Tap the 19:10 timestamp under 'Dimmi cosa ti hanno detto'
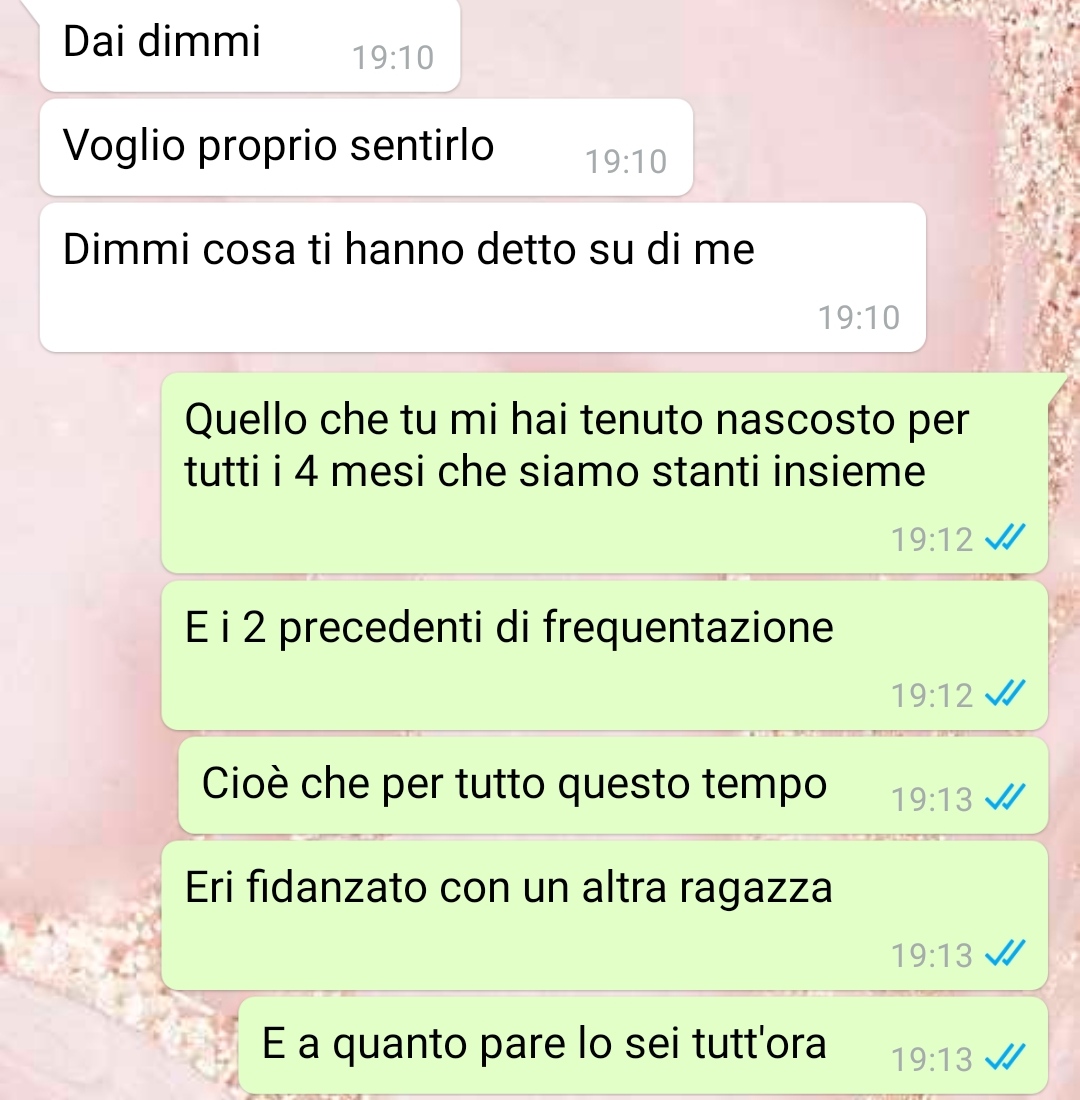Viewport: 1080px width, 1100px height. tap(859, 317)
